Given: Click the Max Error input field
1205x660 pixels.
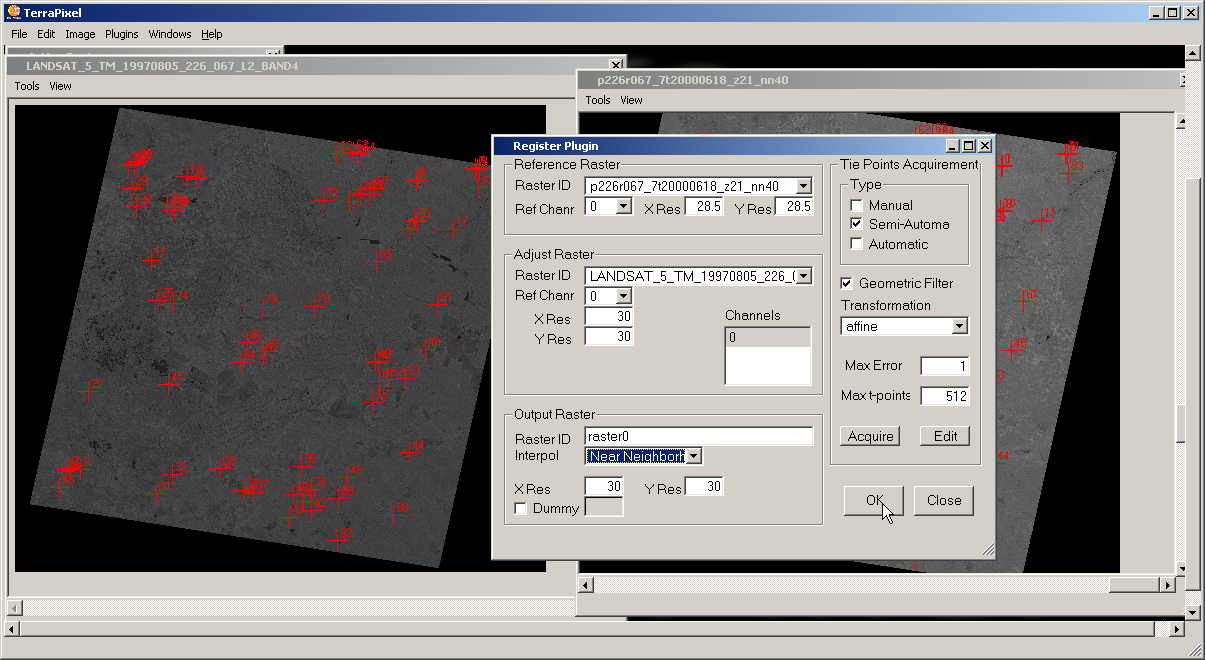Looking at the screenshot, I should (944, 366).
